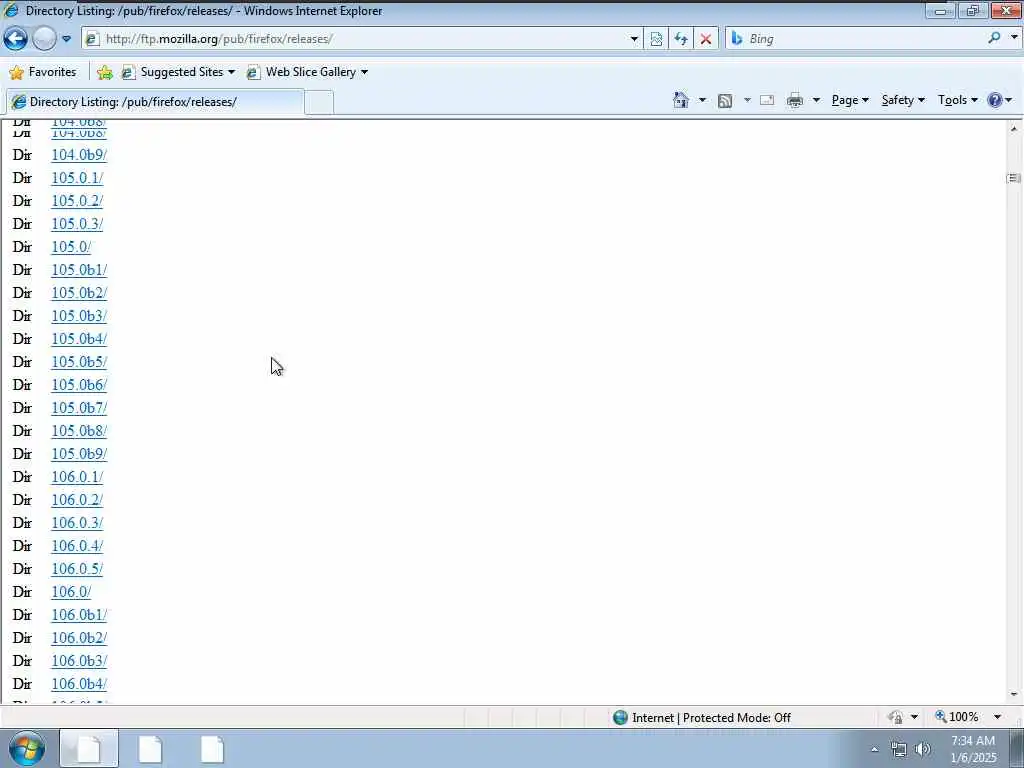
Task: Open link 105.0b2/
Action: 79,293
